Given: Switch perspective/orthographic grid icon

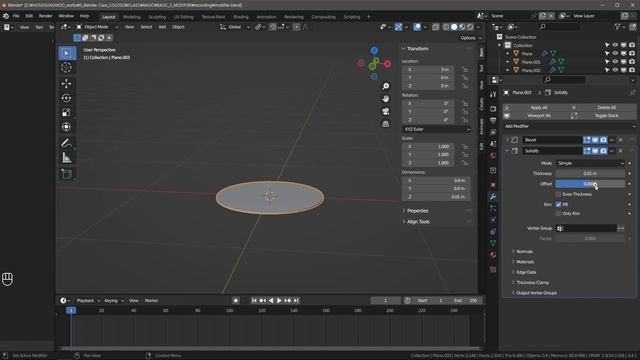Looking at the screenshot, I should click(x=385, y=124).
